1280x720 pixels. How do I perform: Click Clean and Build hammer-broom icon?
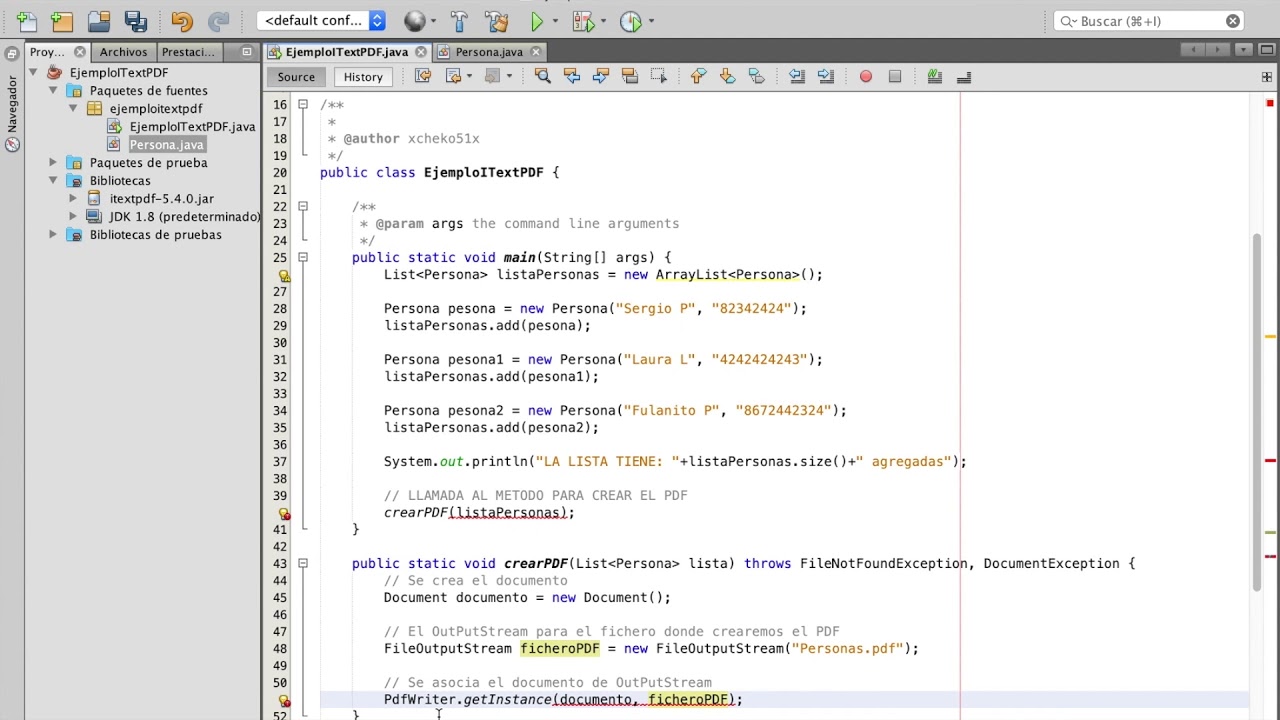coord(496,21)
